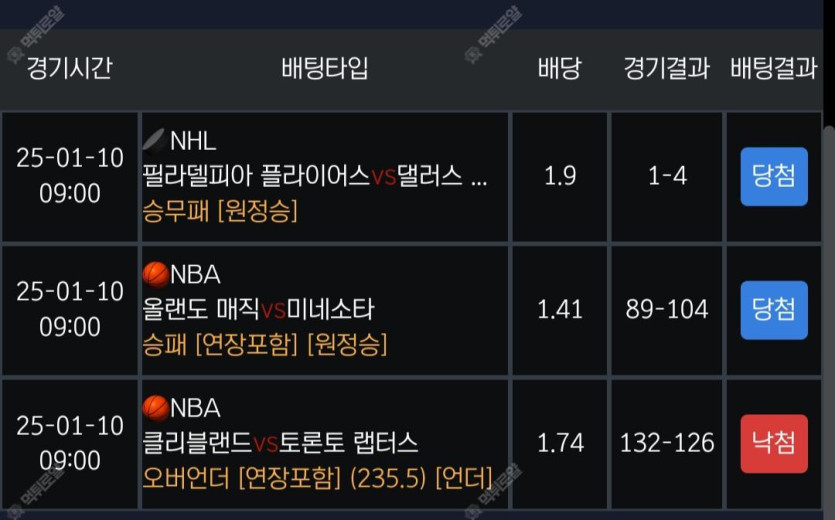Image resolution: width=835 pixels, height=520 pixels.
Task: Click the basketball icon beside Orlando Magic match
Action: (x=155, y=274)
